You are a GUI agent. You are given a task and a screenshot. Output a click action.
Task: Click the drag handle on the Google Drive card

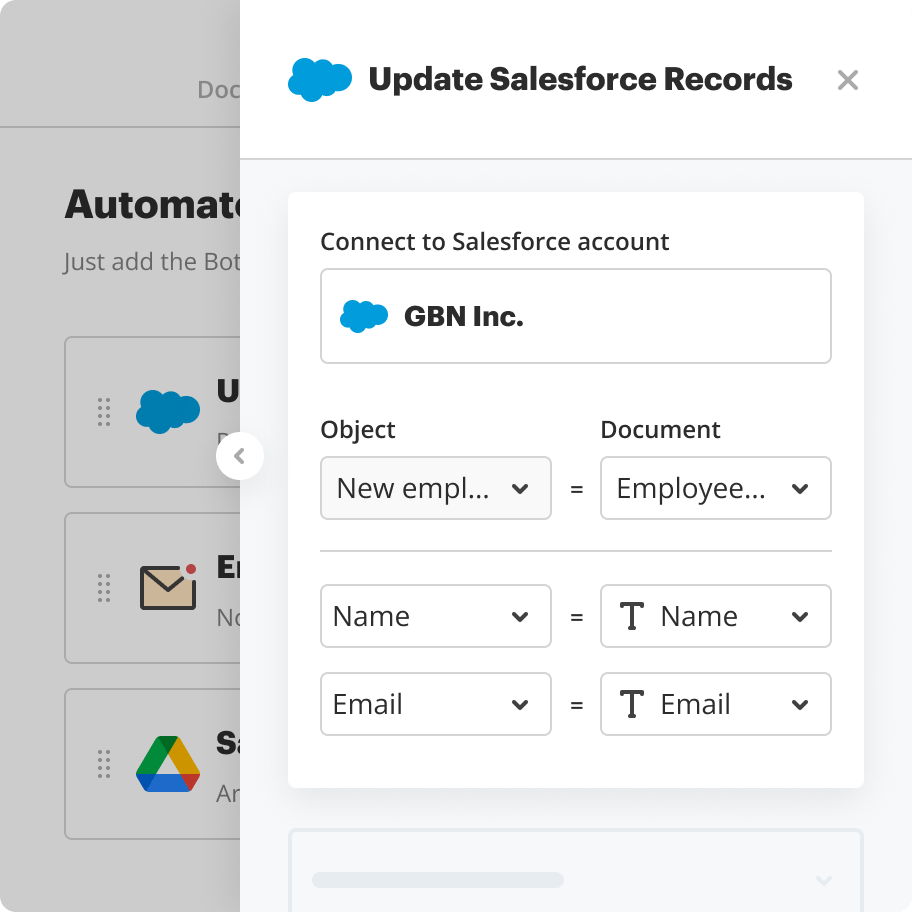104,764
